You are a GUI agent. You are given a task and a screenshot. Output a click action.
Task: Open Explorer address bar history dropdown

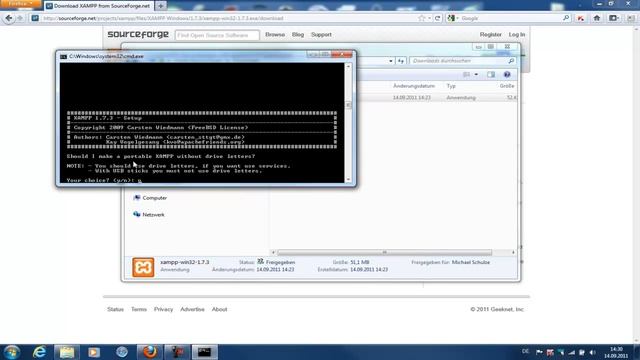(x=391, y=61)
